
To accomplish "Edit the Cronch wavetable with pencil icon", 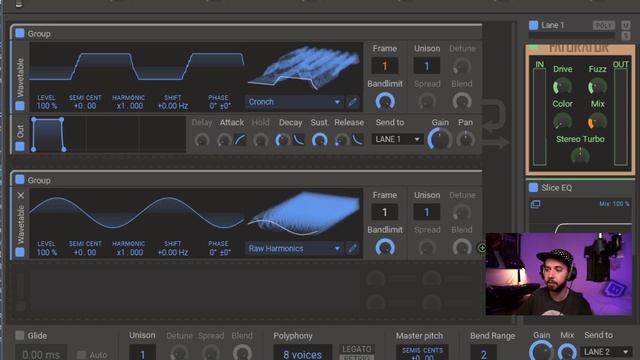I will pyautogui.click(x=352, y=102).
